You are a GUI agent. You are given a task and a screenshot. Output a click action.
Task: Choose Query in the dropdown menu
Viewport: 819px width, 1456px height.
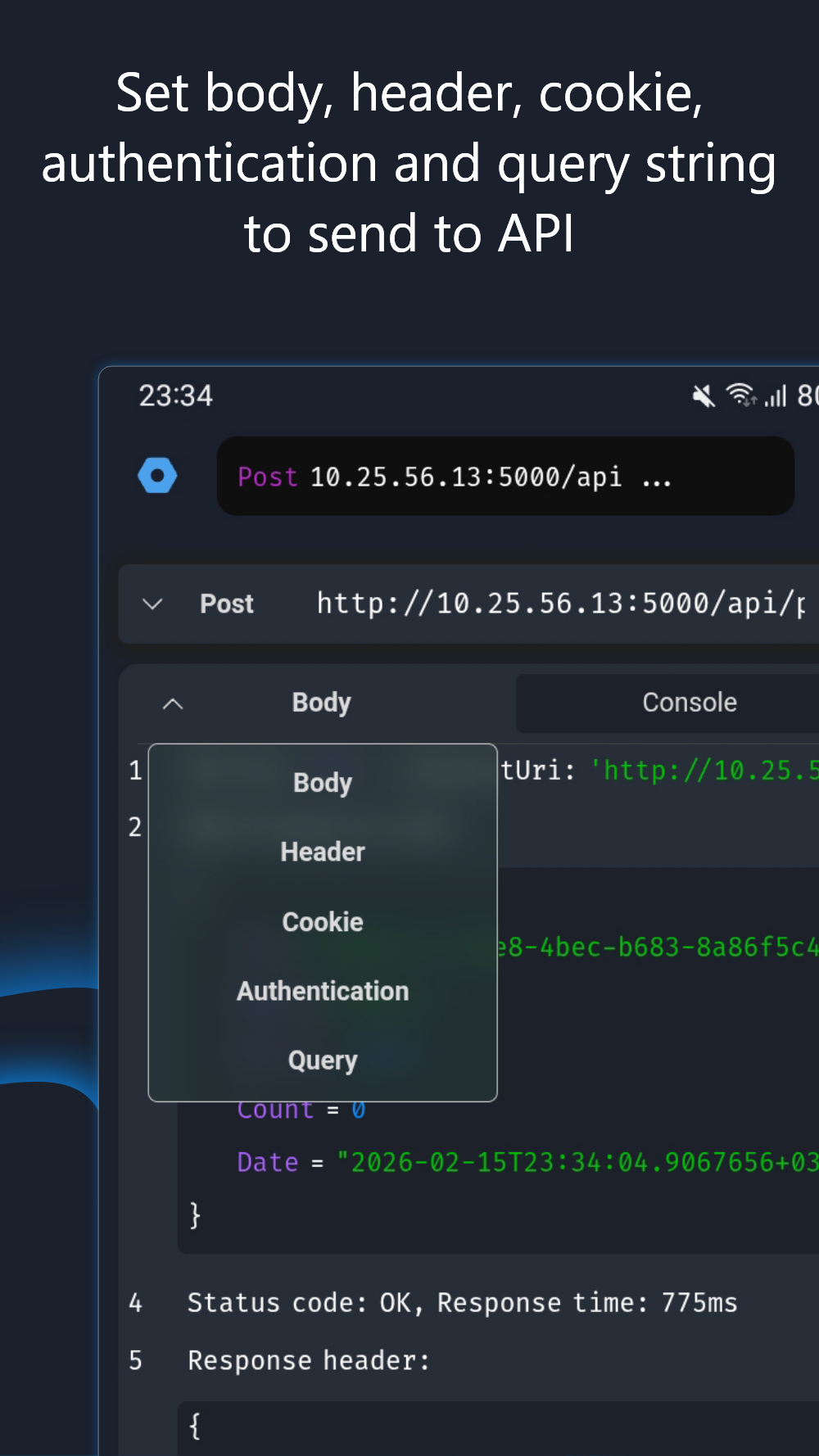point(323,1060)
